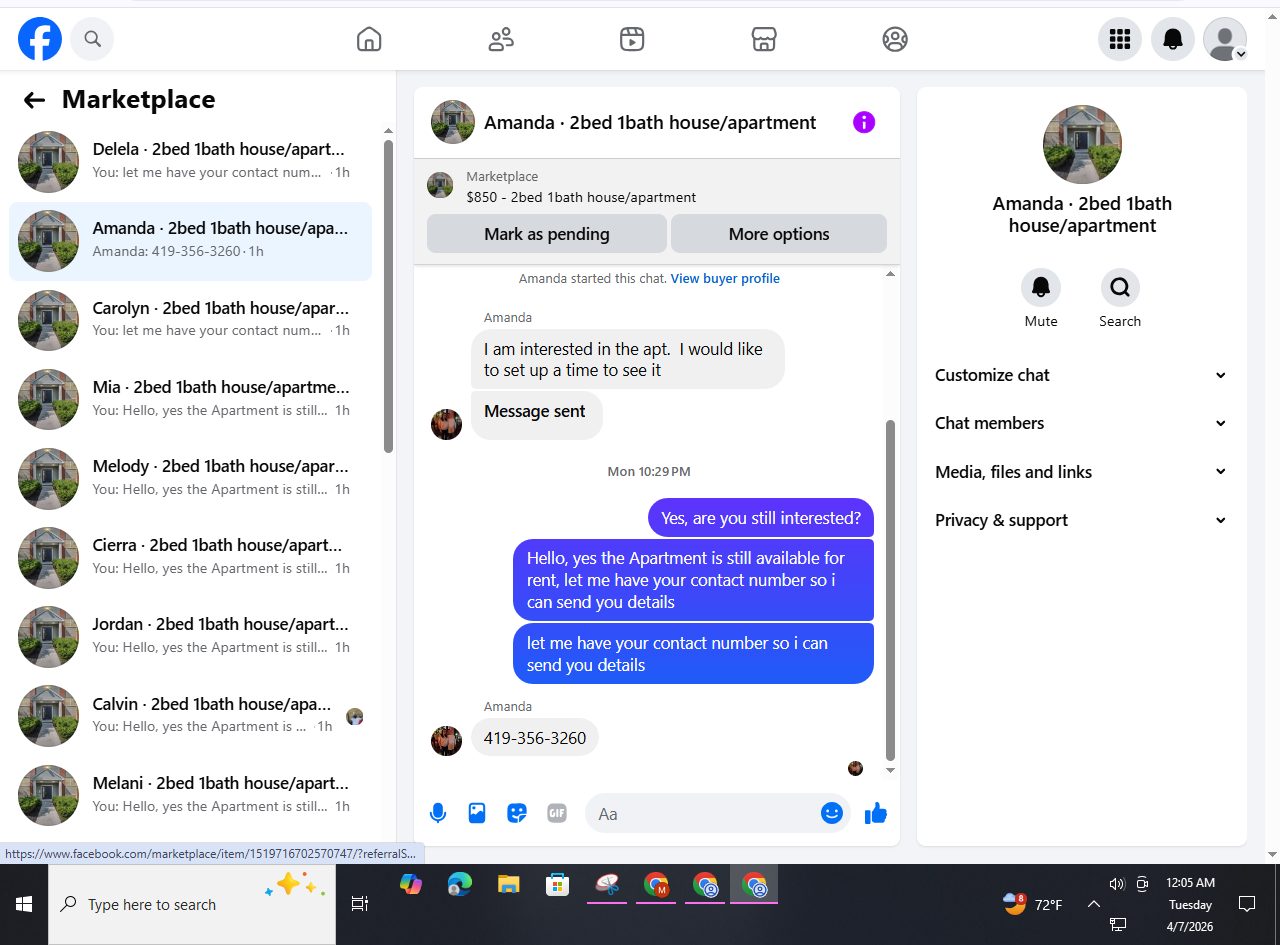Click Amanda's avatar beside phone number message
This screenshot has width=1280, height=945.
point(446,741)
